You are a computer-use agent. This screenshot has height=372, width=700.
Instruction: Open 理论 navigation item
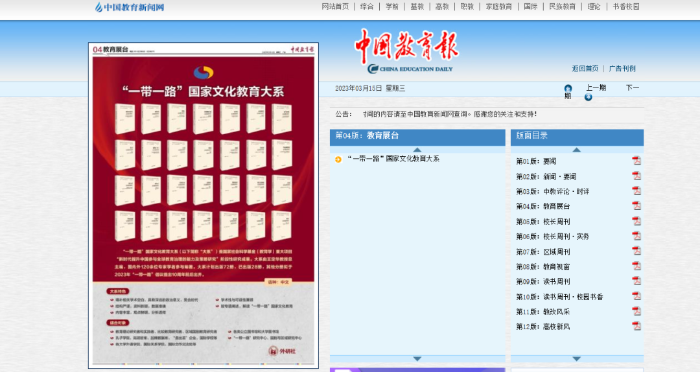[x=594, y=7]
